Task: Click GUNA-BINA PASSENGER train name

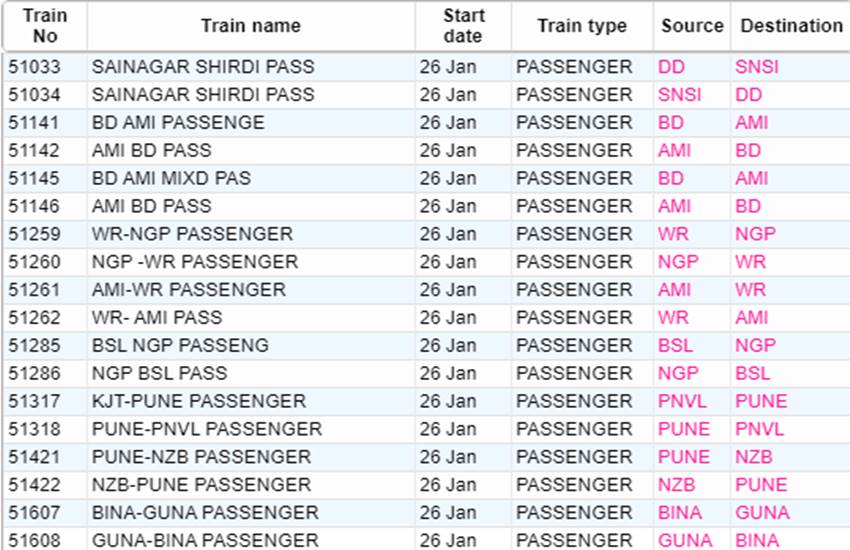Action: [x=205, y=541]
